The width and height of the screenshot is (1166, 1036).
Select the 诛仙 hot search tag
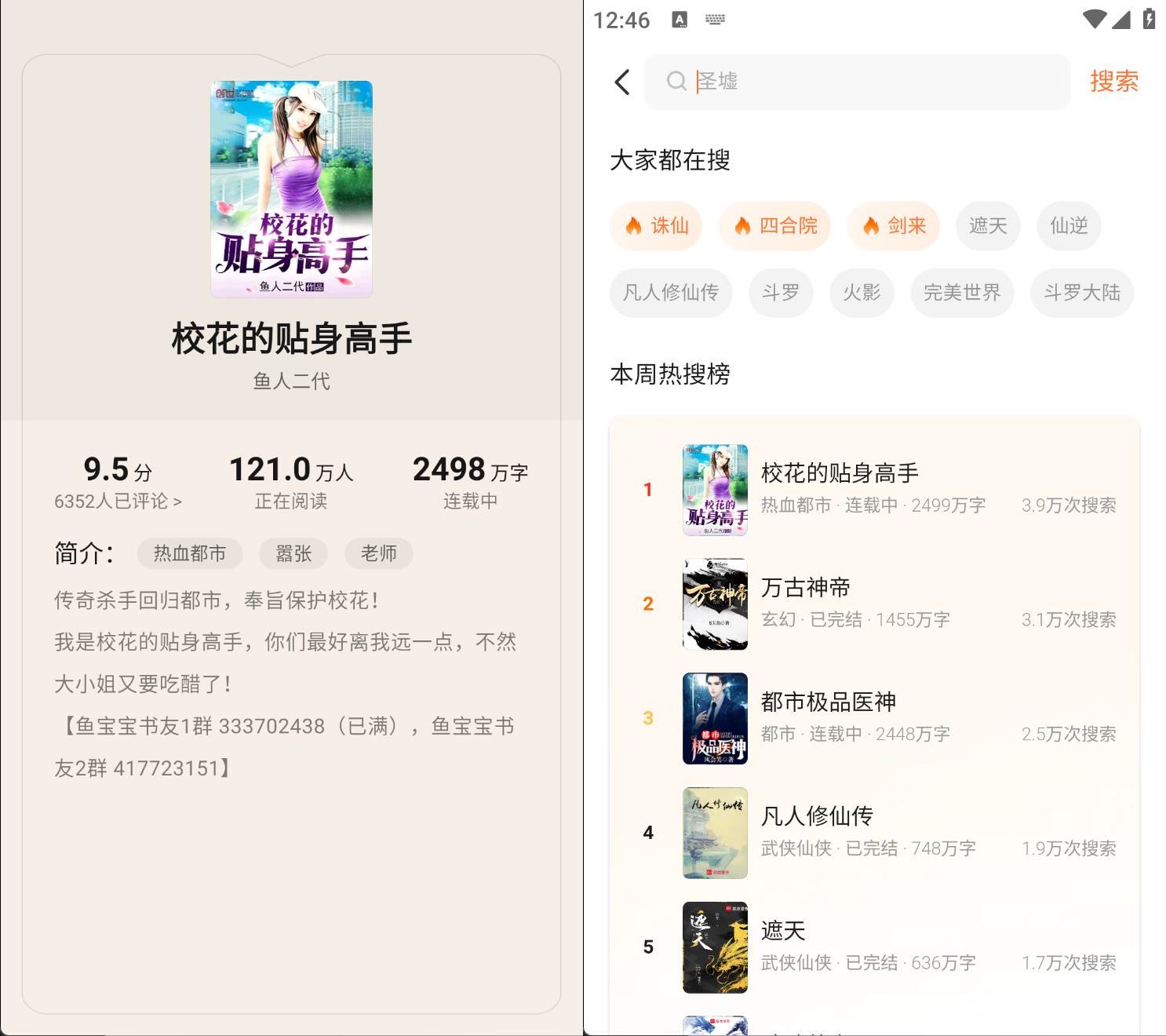coord(656,226)
